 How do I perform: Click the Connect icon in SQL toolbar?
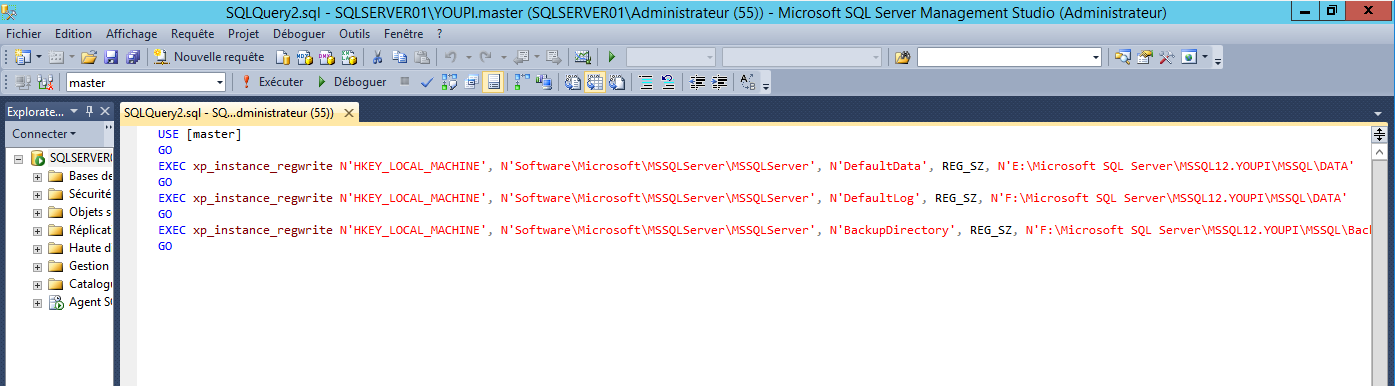[x=23, y=82]
